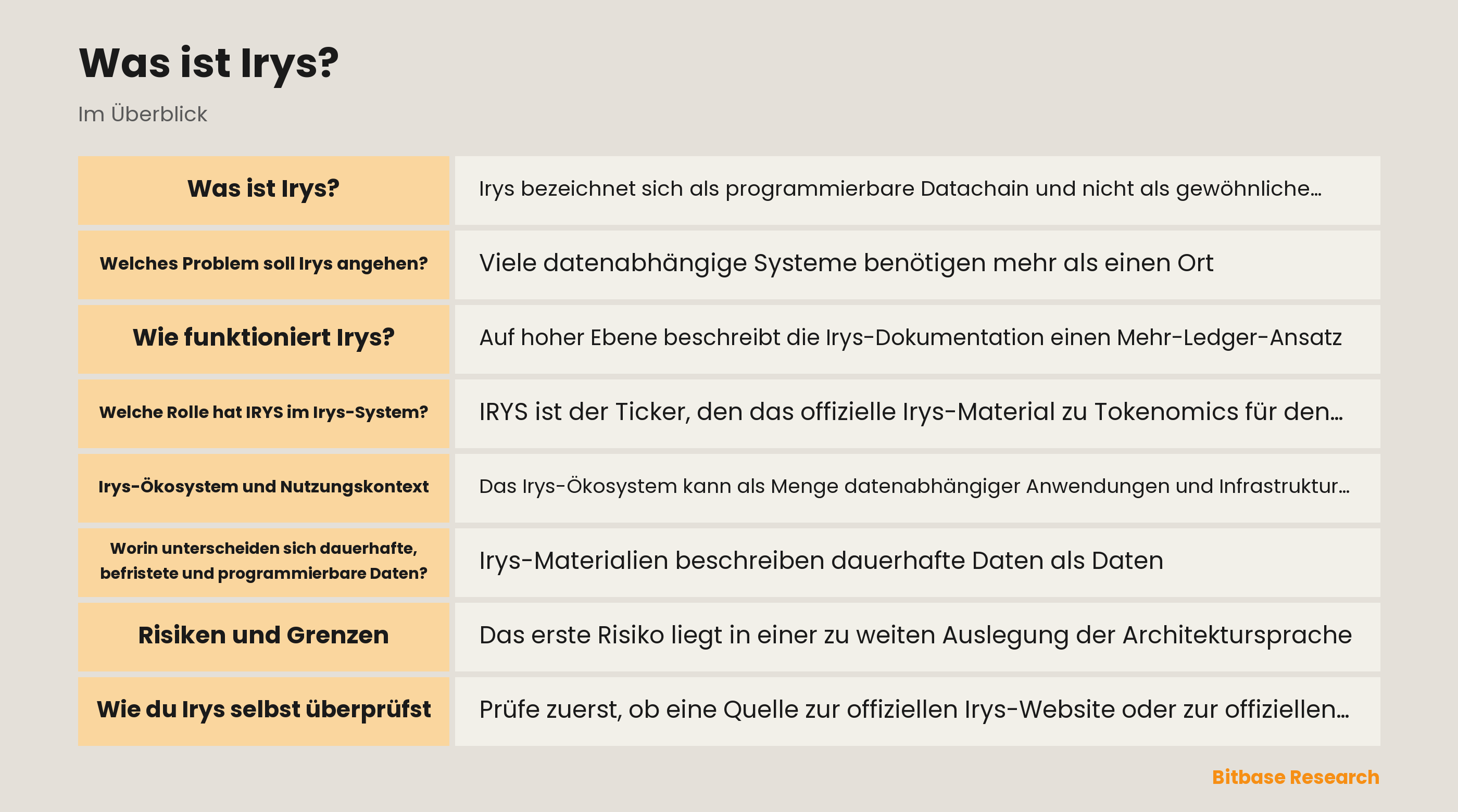Click the 'Bitbase Research' footer label
This screenshot has width=1458, height=812.
pos(1295,777)
